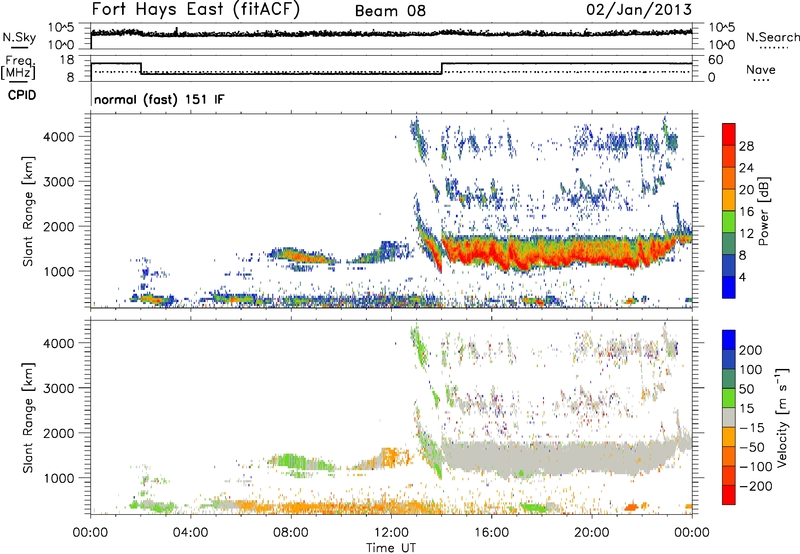Click 'Slant Range [km]' label of velocity panel

pos(28,418)
